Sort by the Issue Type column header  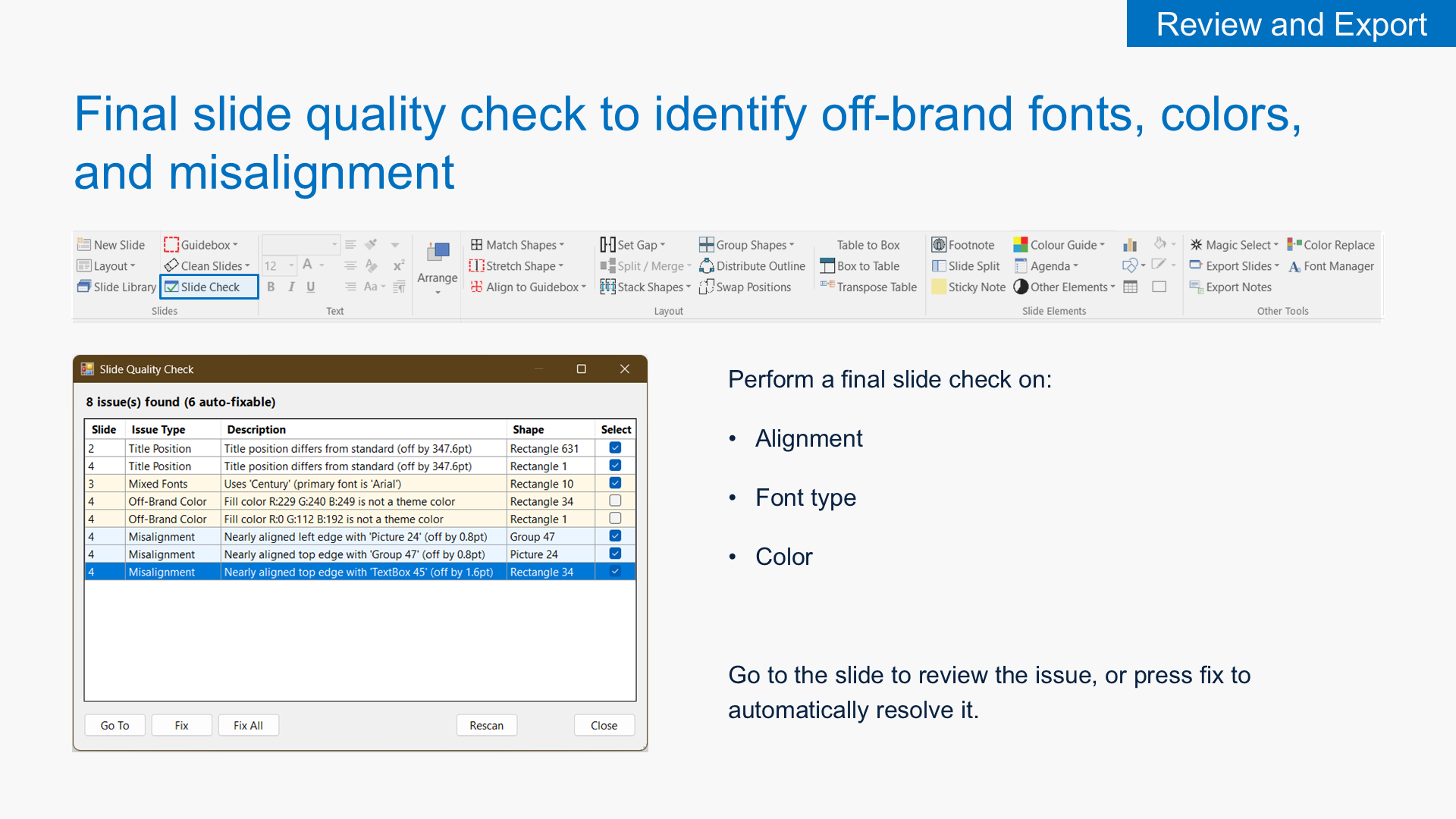coord(172,429)
